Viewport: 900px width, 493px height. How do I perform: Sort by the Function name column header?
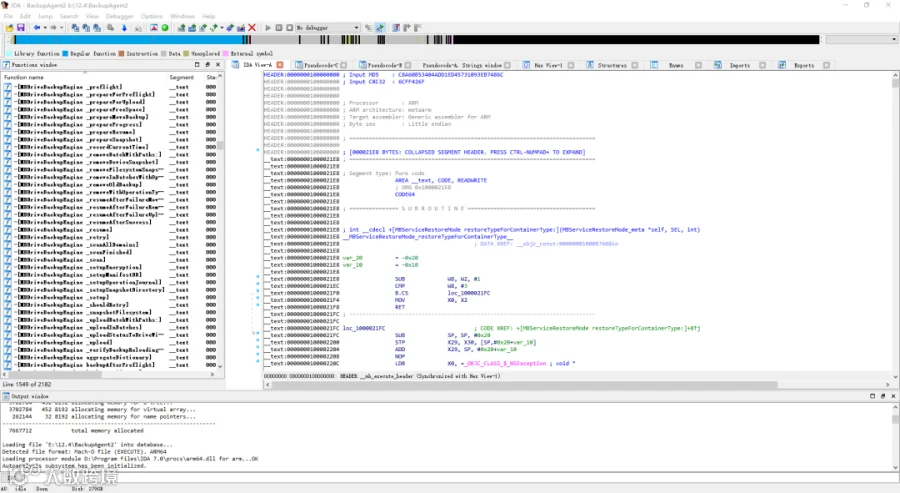tap(85, 77)
